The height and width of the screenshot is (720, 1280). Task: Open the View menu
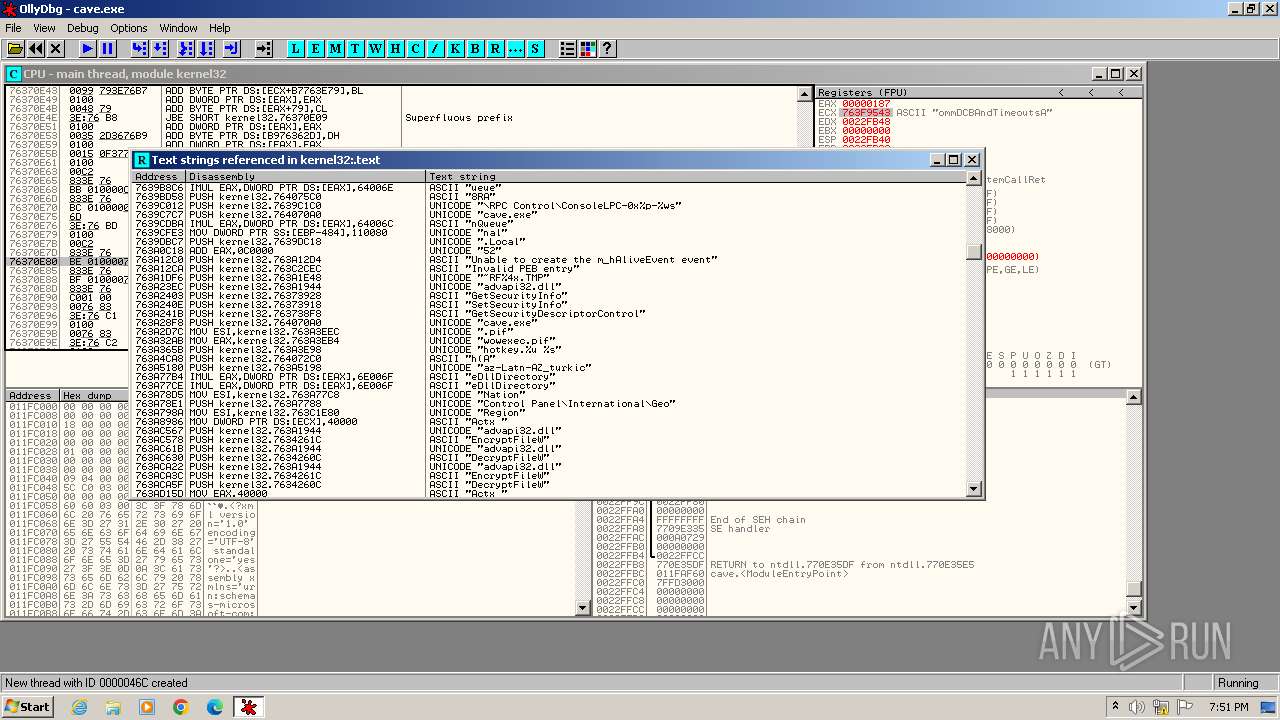tap(44, 28)
